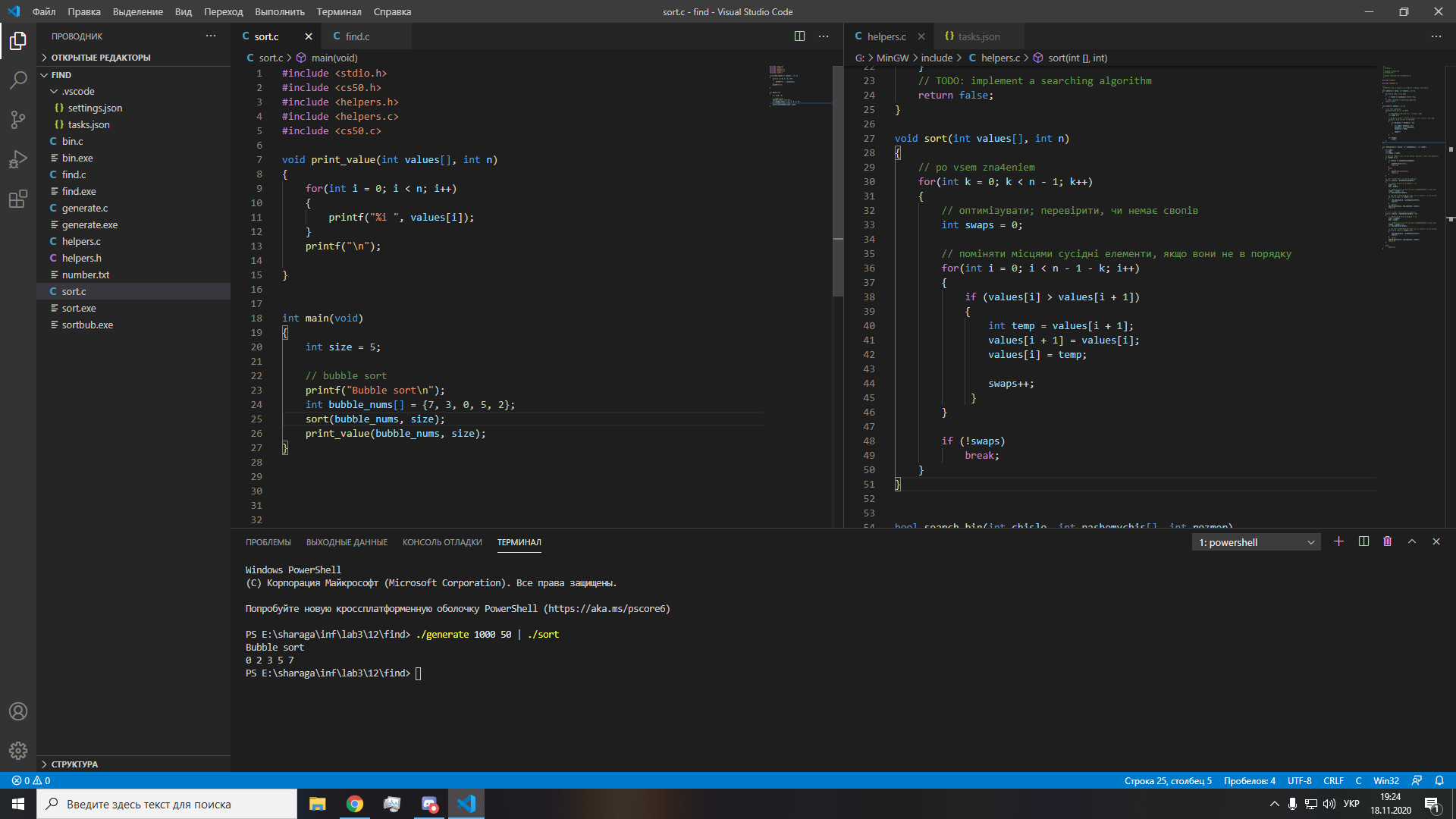Change indentation via Пробелов: 4

pos(1249,780)
